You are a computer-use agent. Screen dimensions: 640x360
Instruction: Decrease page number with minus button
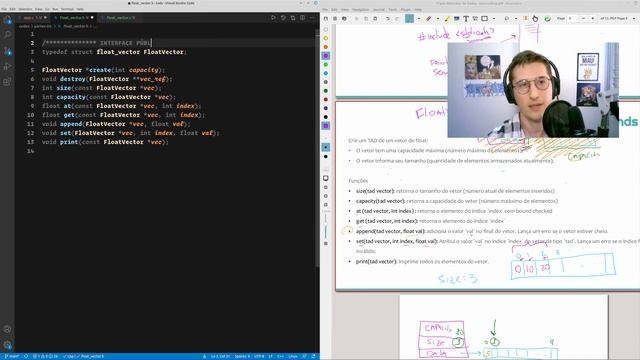pyautogui.click(x=583, y=18)
